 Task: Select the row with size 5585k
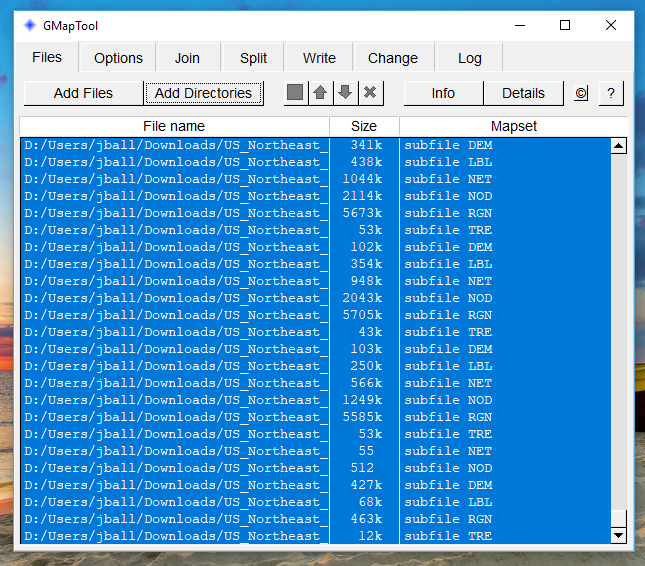tap(316, 417)
